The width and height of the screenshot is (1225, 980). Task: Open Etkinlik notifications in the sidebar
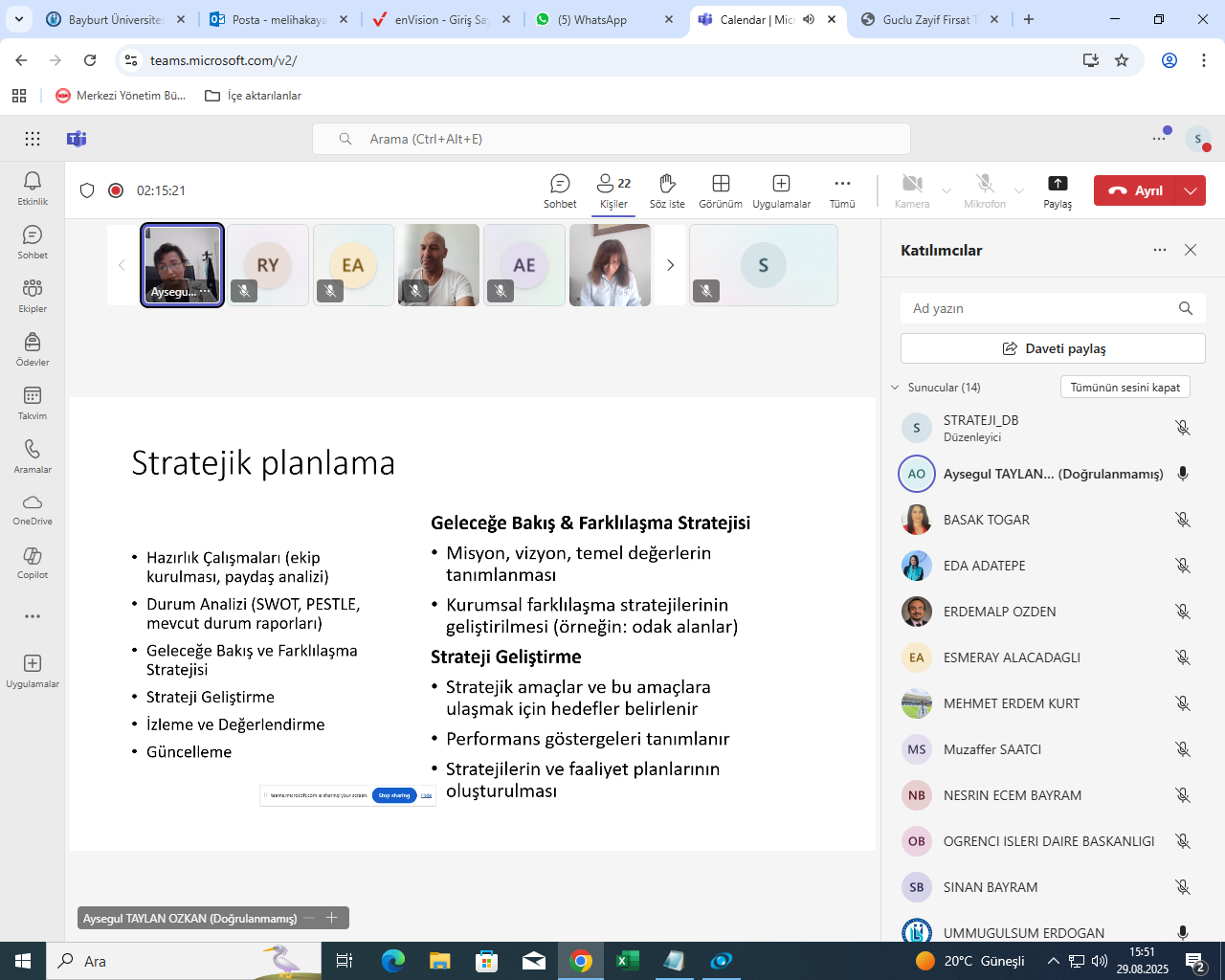click(33, 188)
